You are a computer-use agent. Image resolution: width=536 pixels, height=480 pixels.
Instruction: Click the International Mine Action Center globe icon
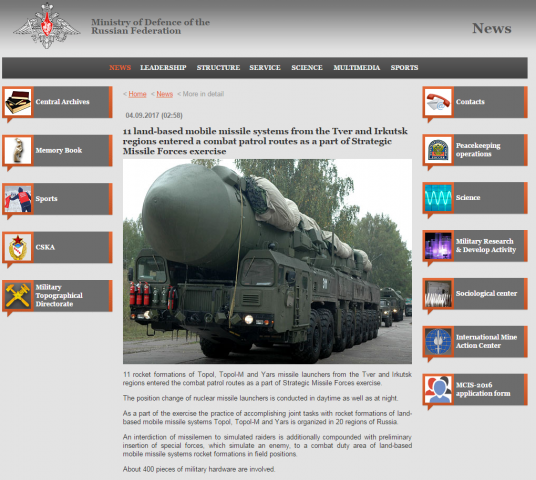(438, 341)
